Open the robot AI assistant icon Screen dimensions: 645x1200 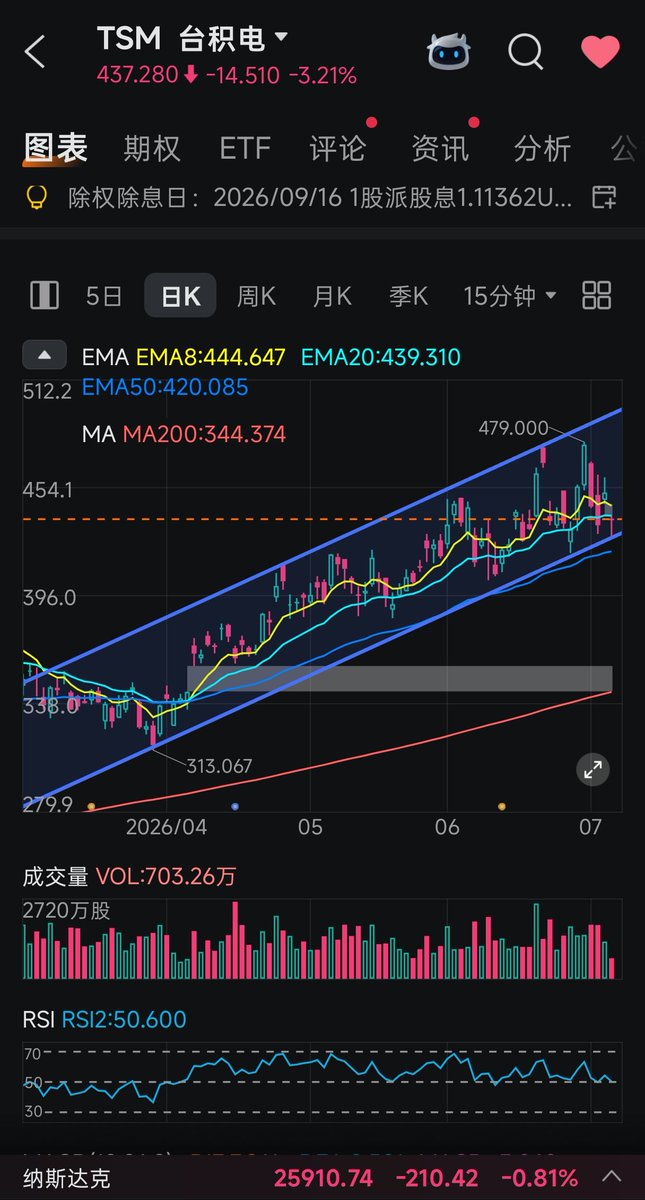pos(448,51)
